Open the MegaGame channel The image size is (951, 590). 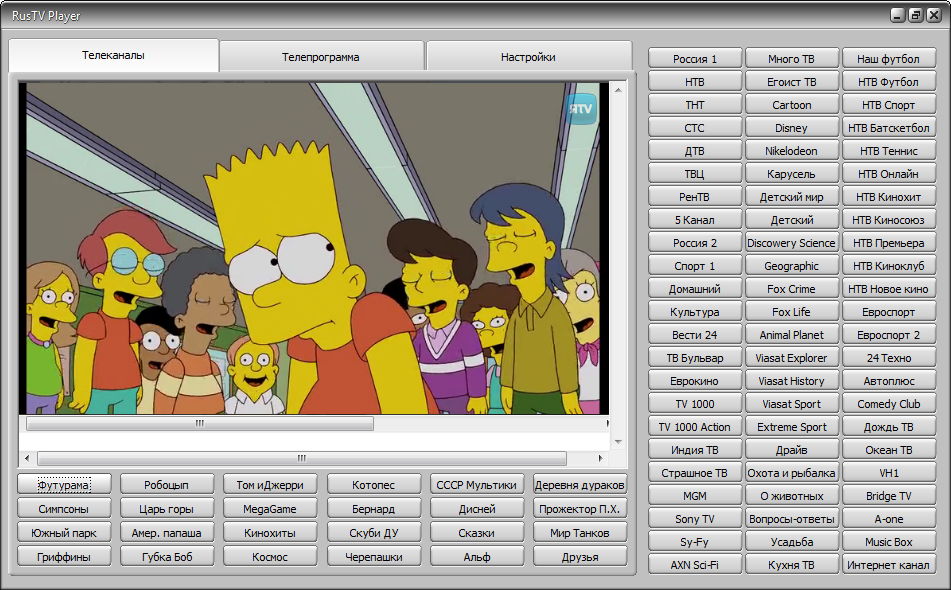[270, 509]
